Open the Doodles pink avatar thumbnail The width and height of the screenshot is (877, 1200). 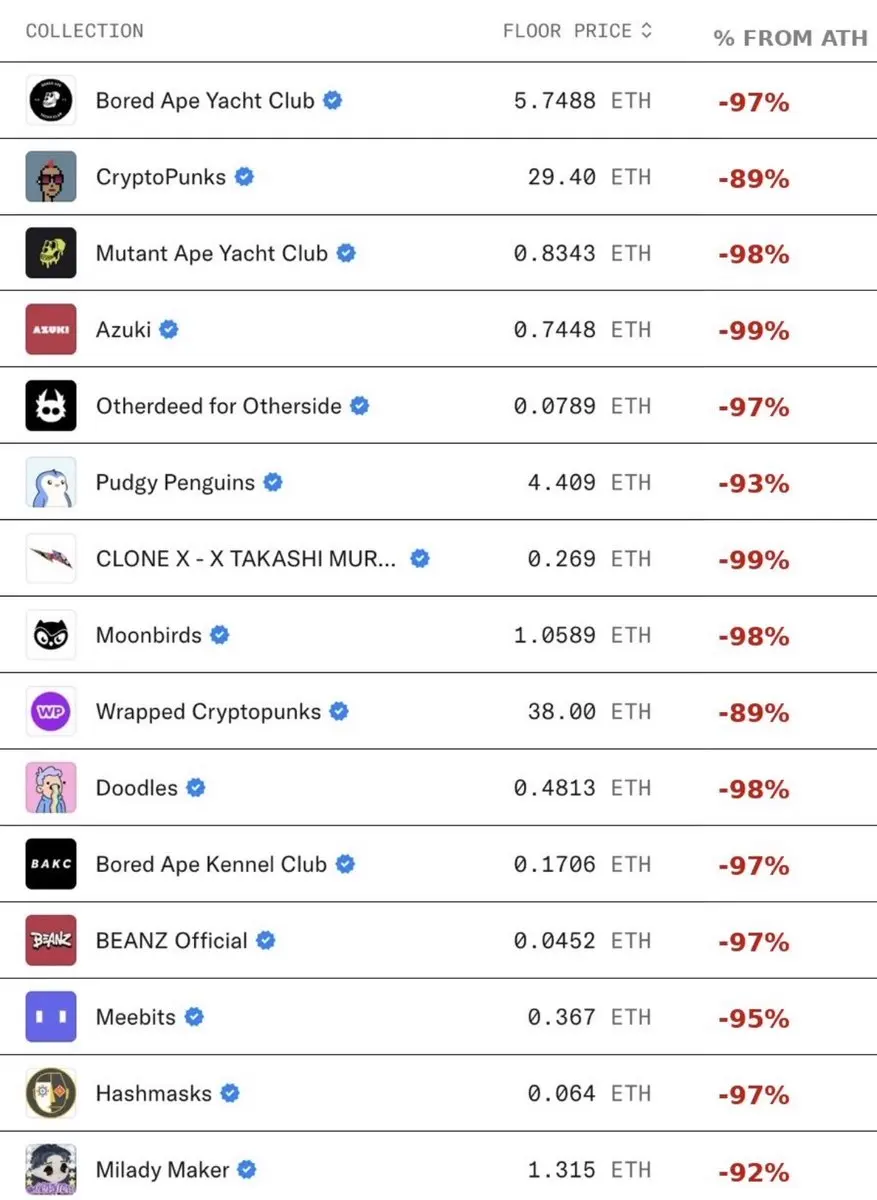[x=50, y=788]
